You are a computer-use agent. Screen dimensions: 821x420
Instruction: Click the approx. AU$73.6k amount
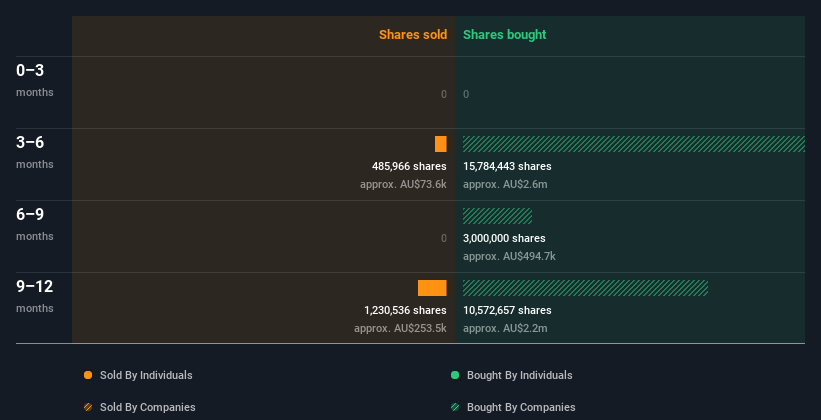(x=403, y=184)
